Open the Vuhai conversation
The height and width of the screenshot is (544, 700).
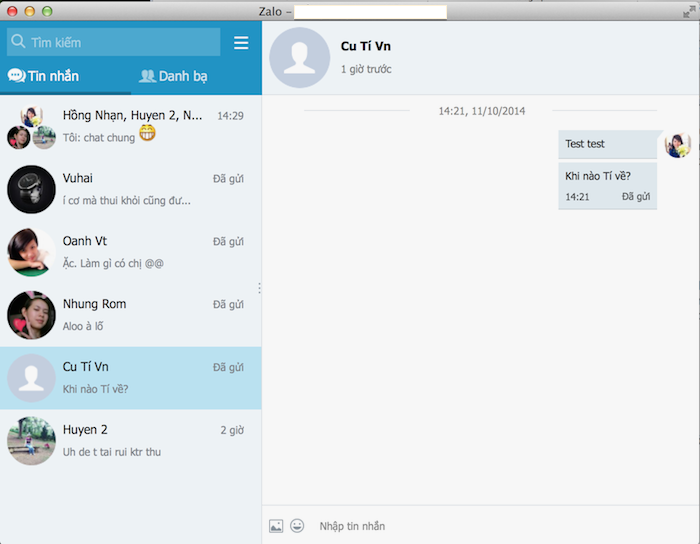[131, 190]
